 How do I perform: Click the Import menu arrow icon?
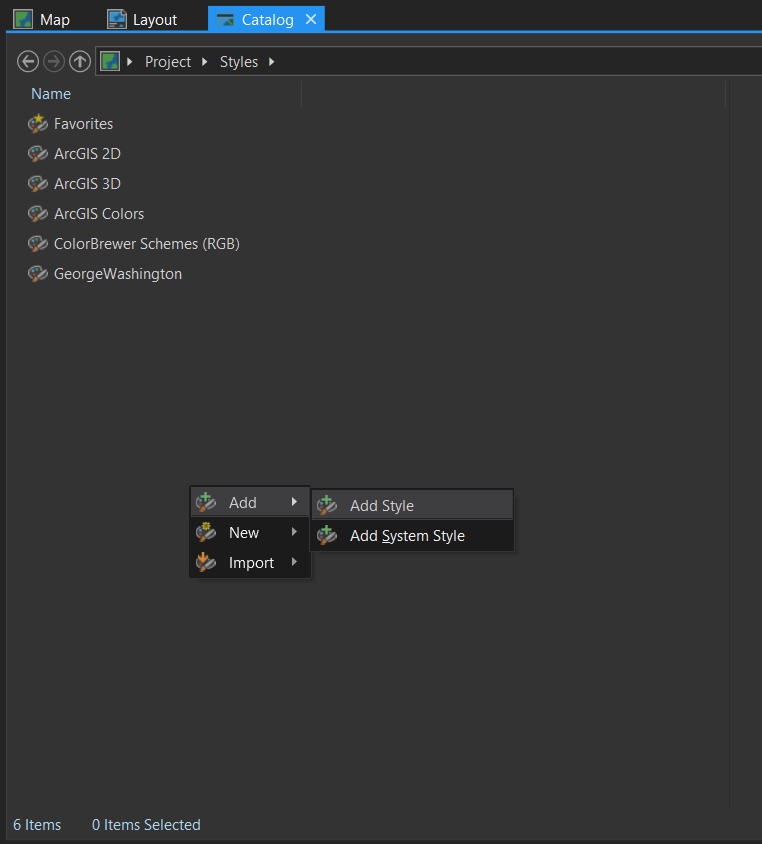pyautogui.click(x=206, y=562)
